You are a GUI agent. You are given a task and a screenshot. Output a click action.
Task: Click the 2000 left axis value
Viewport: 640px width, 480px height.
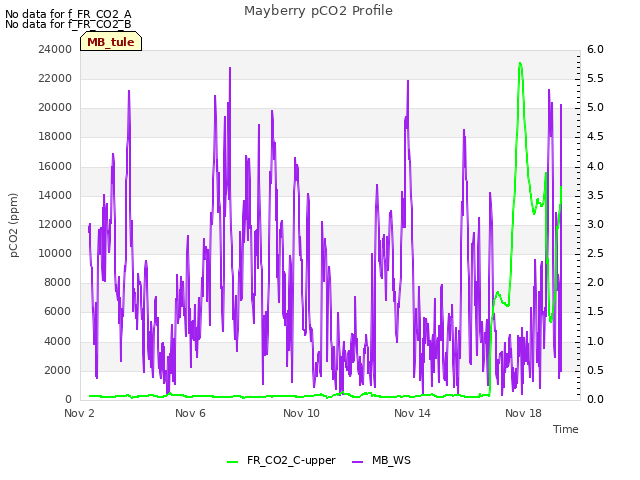coord(58,370)
